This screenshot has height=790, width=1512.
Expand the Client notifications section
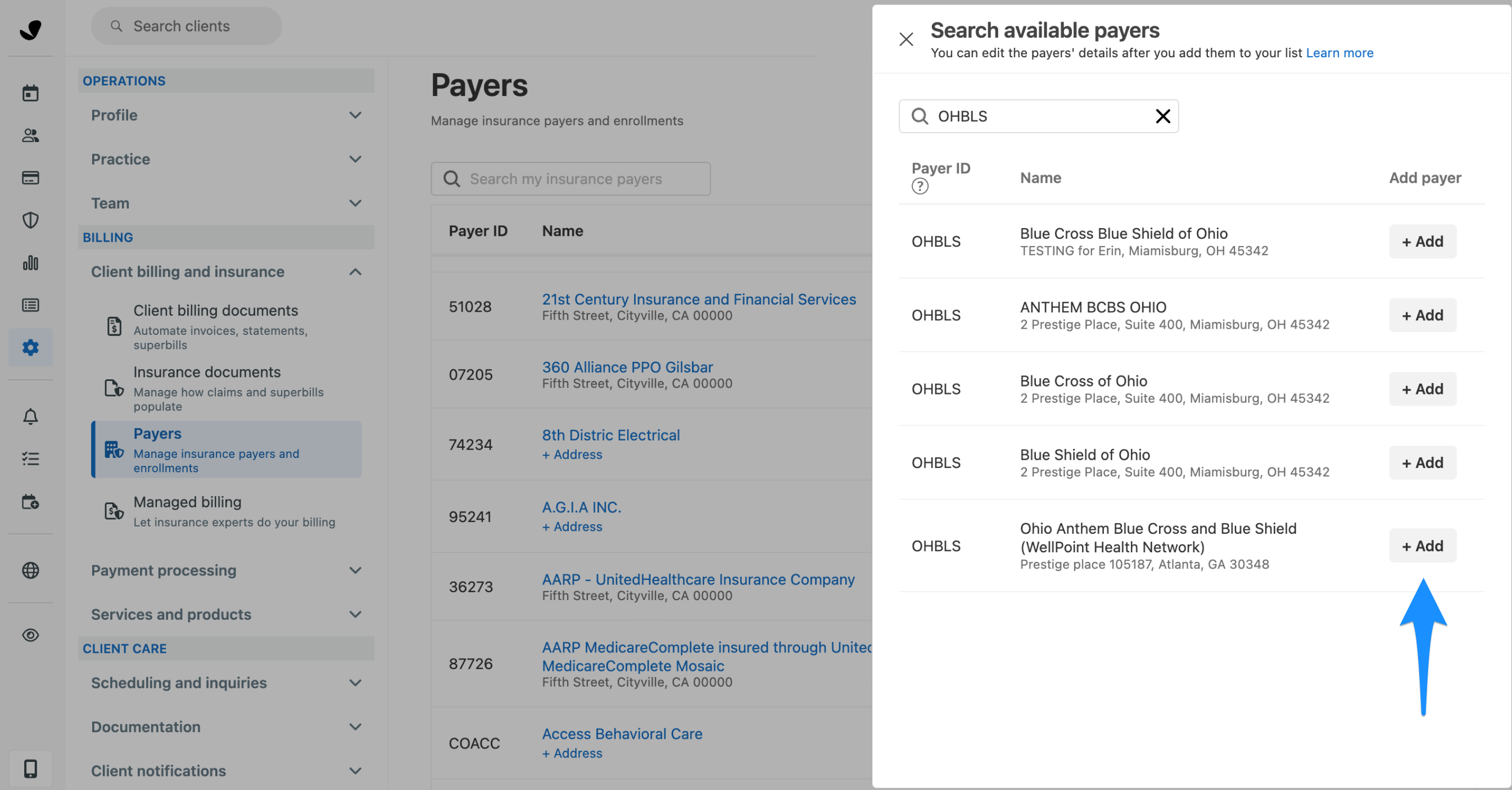pyautogui.click(x=355, y=771)
